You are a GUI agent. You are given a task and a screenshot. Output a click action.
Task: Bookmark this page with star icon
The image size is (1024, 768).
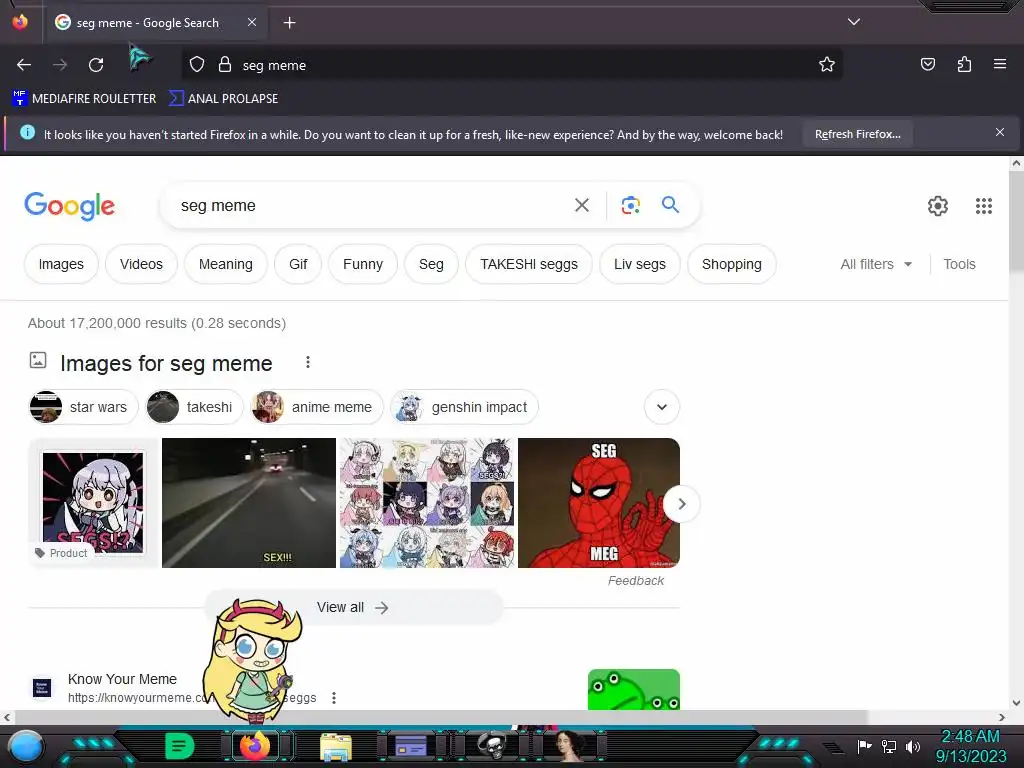pos(827,64)
